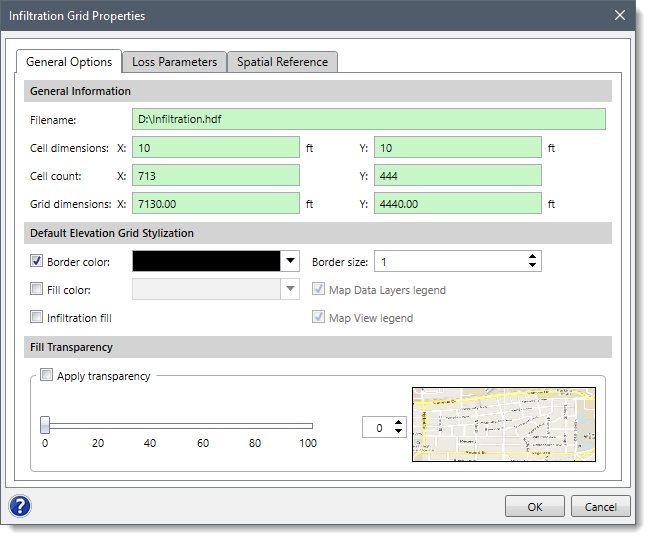Viewport: 648px width, 536px height.
Task: Increase the Border size value
Action: (x=532, y=257)
